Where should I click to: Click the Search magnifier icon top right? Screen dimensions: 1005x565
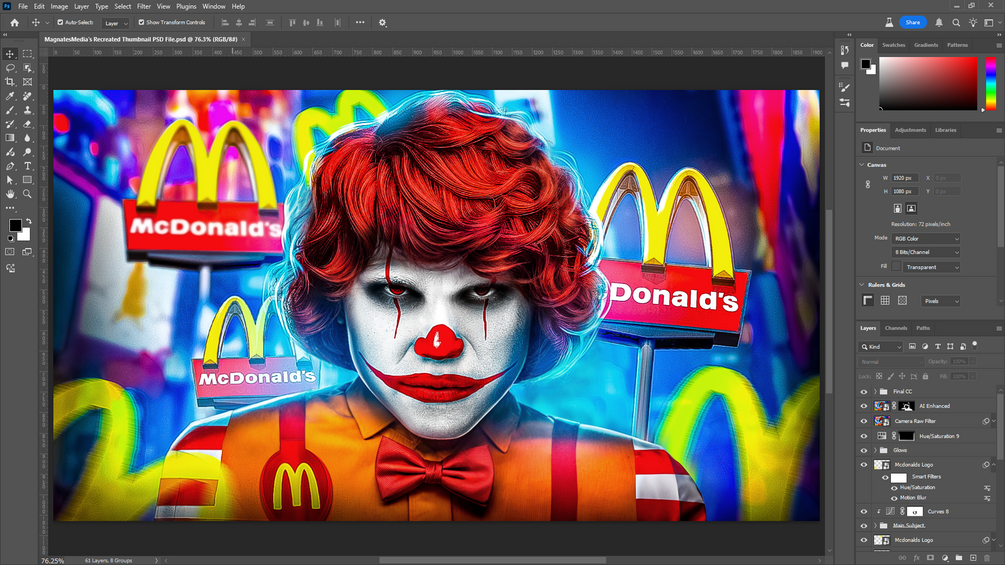tap(956, 22)
